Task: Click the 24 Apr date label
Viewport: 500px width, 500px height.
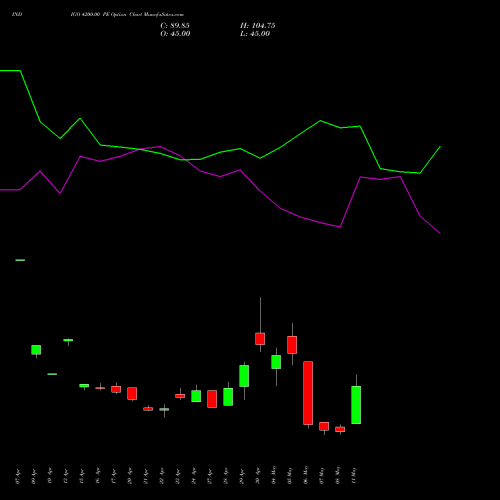Action: (194, 476)
